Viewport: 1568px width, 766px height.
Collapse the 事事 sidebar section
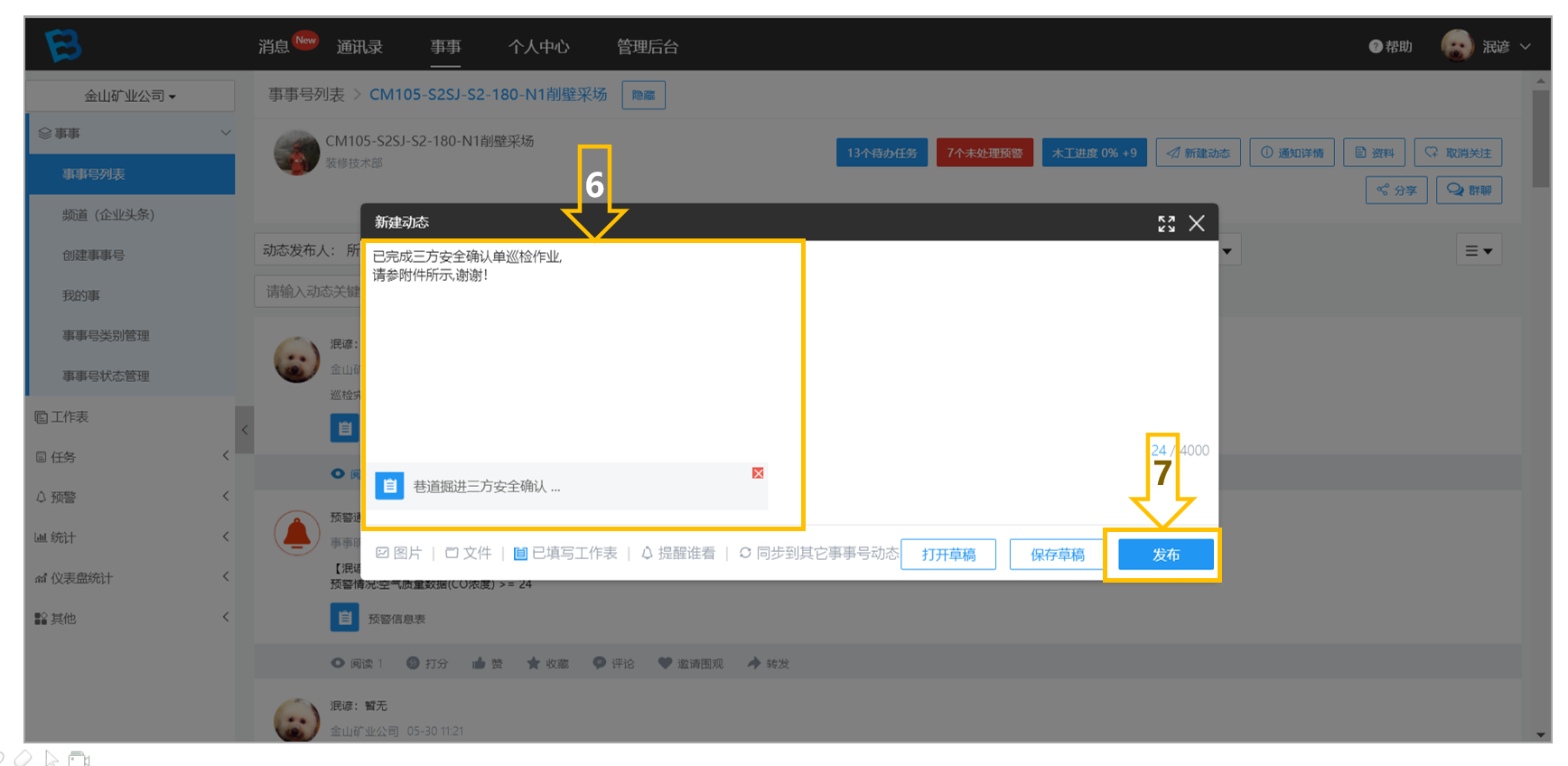click(226, 133)
